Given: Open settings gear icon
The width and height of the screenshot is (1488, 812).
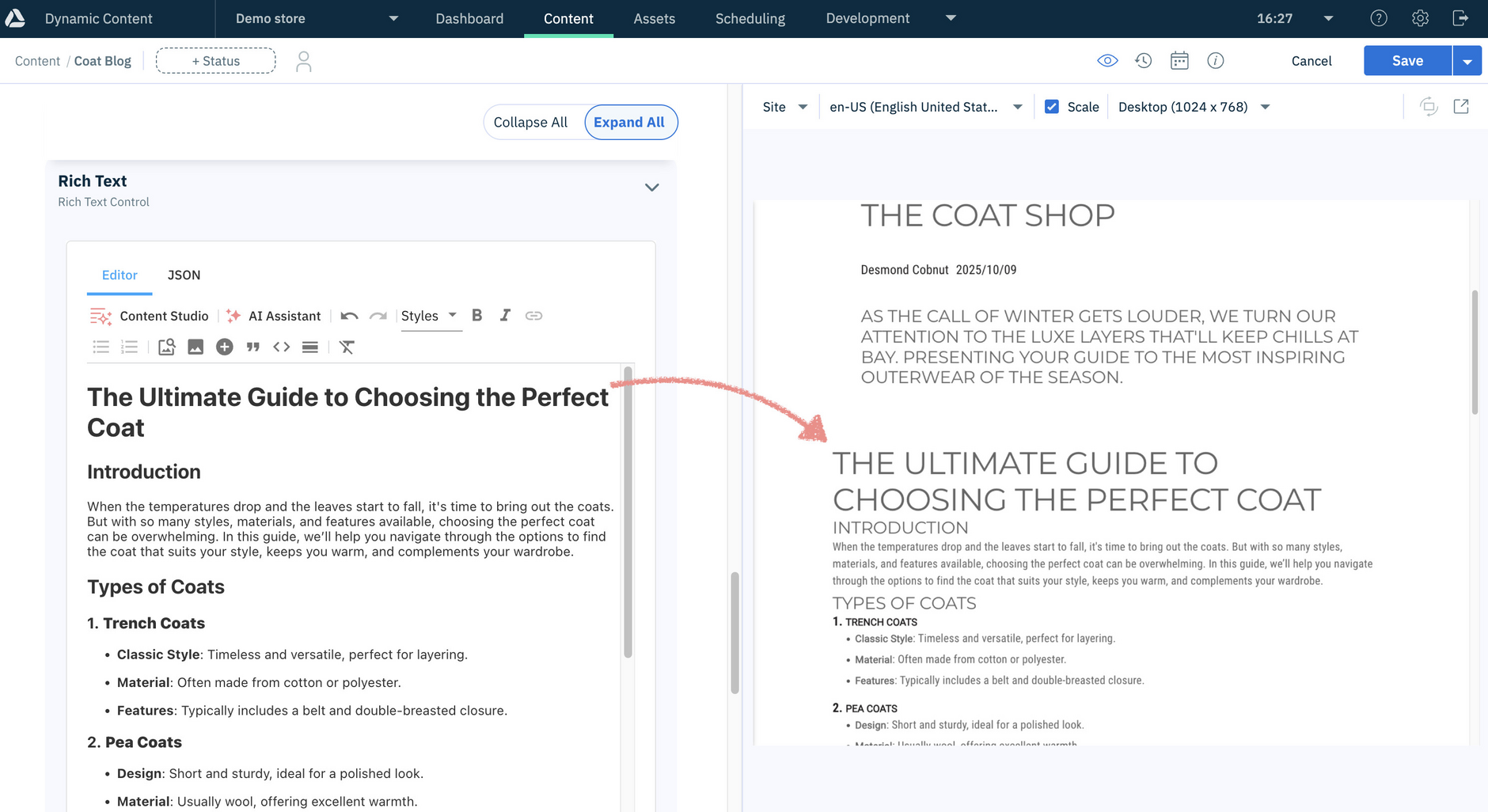Looking at the screenshot, I should pyautogui.click(x=1420, y=18).
